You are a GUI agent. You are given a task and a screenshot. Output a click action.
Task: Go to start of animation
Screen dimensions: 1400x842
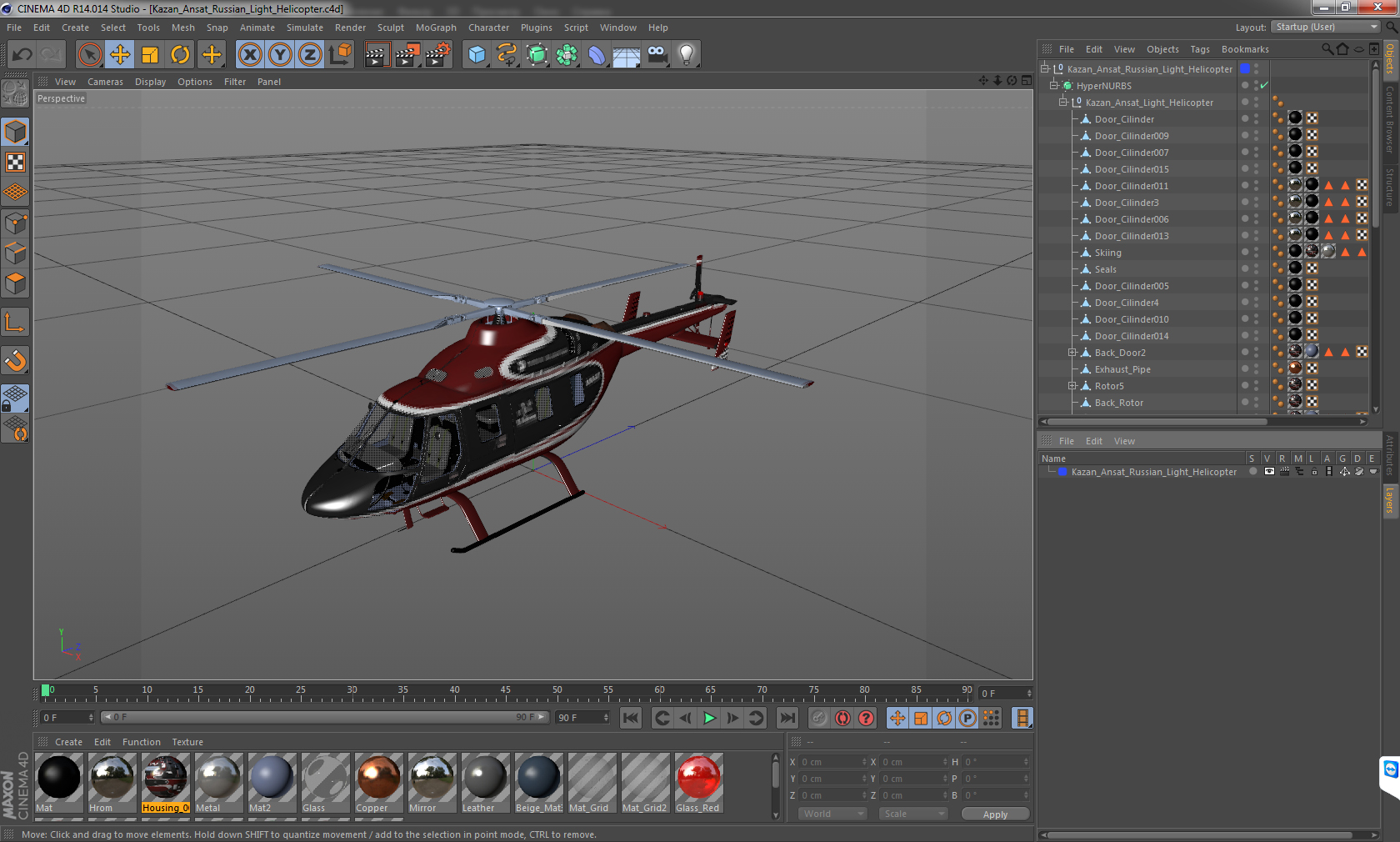point(631,718)
